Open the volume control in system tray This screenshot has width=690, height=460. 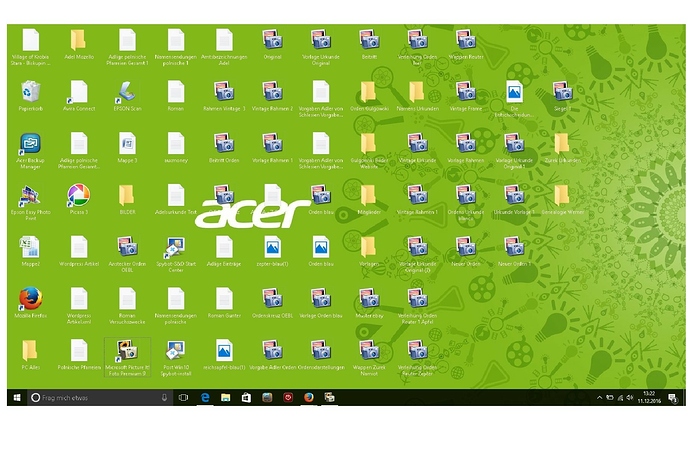pyautogui.click(x=630, y=397)
